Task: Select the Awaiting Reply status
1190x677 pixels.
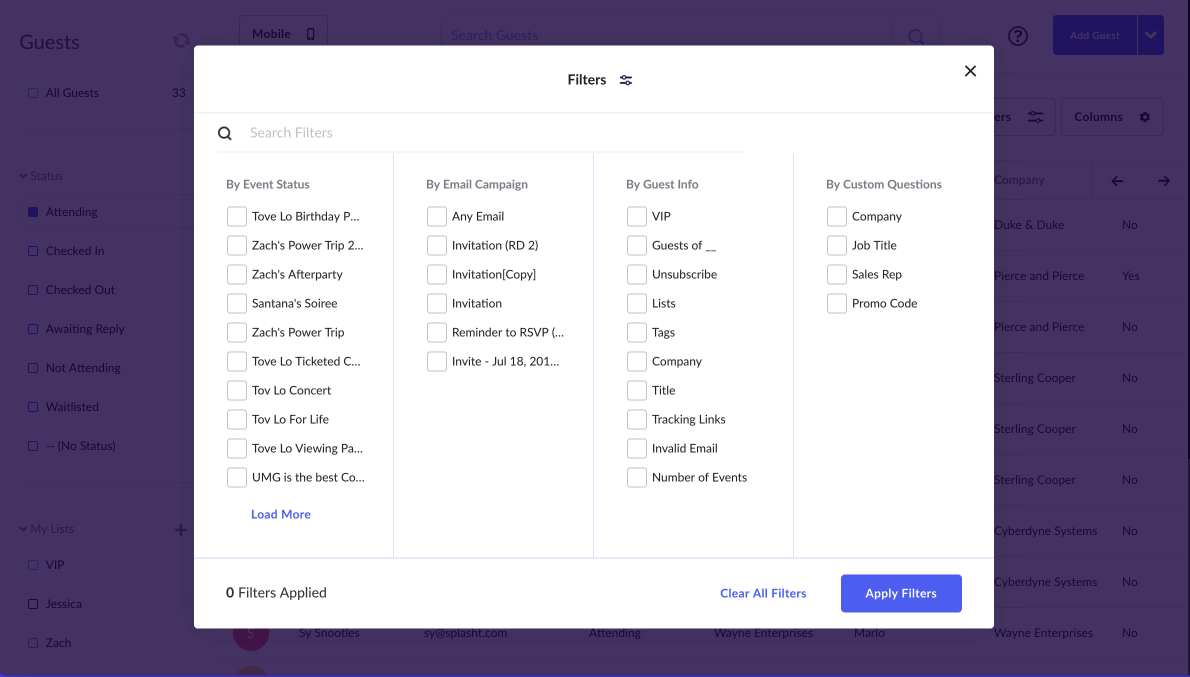Action: pos(33,329)
